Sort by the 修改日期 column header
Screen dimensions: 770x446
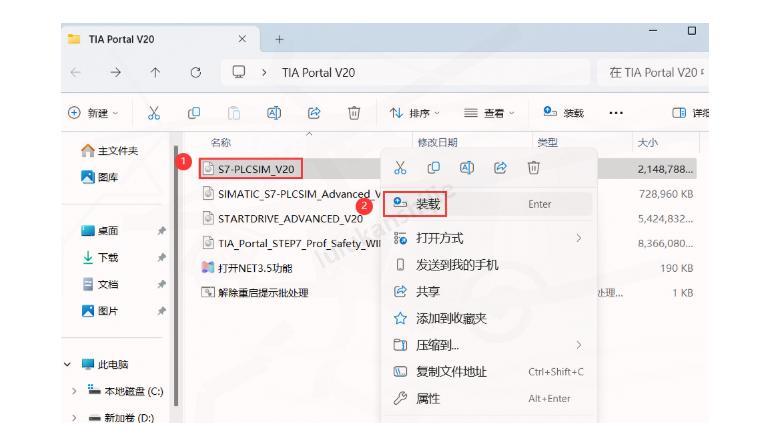click(438, 142)
